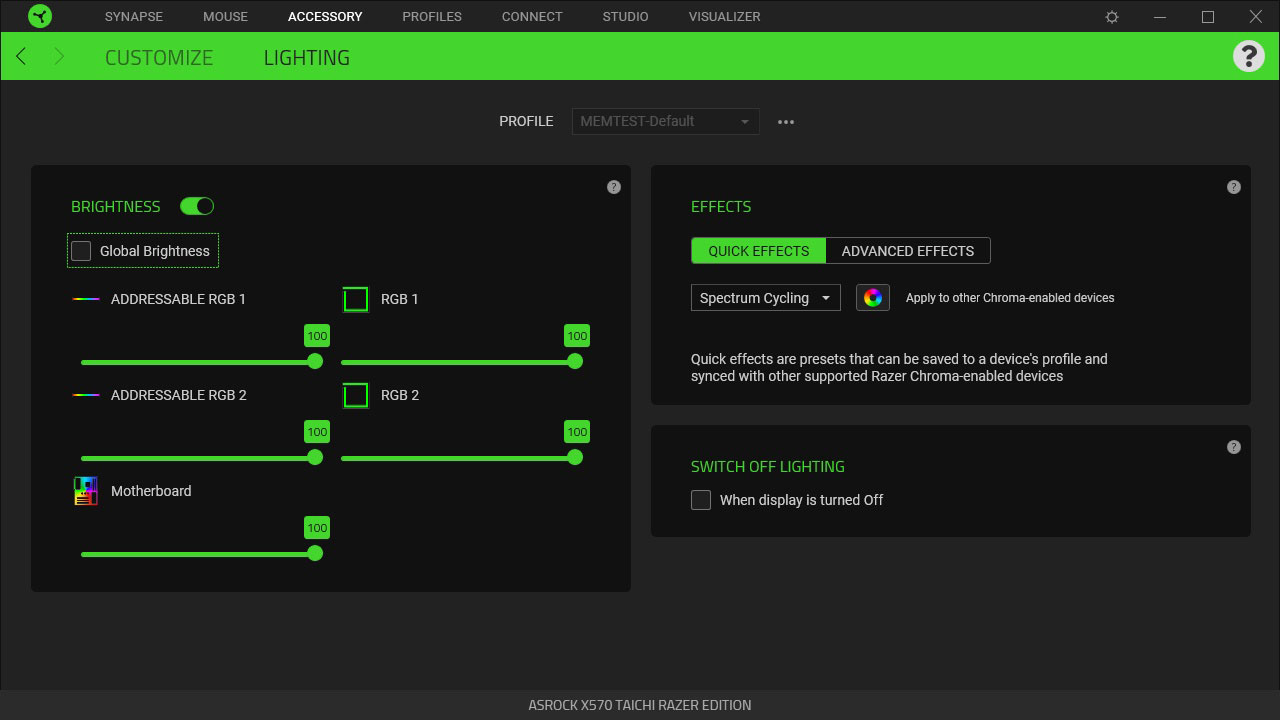The height and width of the screenshot is (720, 1280).
Task: Click the Motherboard lighting icon
Action: [x=86, y=491]
